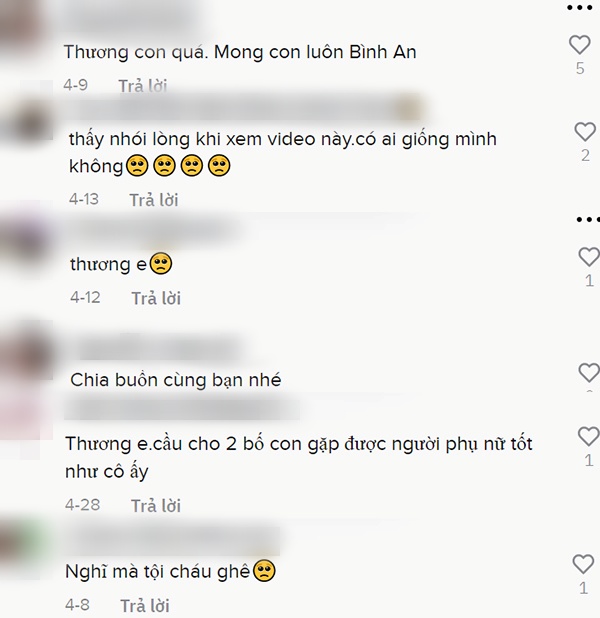Like the comment starting "Thương e.cầu cho 2 bố con"

click(x=589, y=436)
